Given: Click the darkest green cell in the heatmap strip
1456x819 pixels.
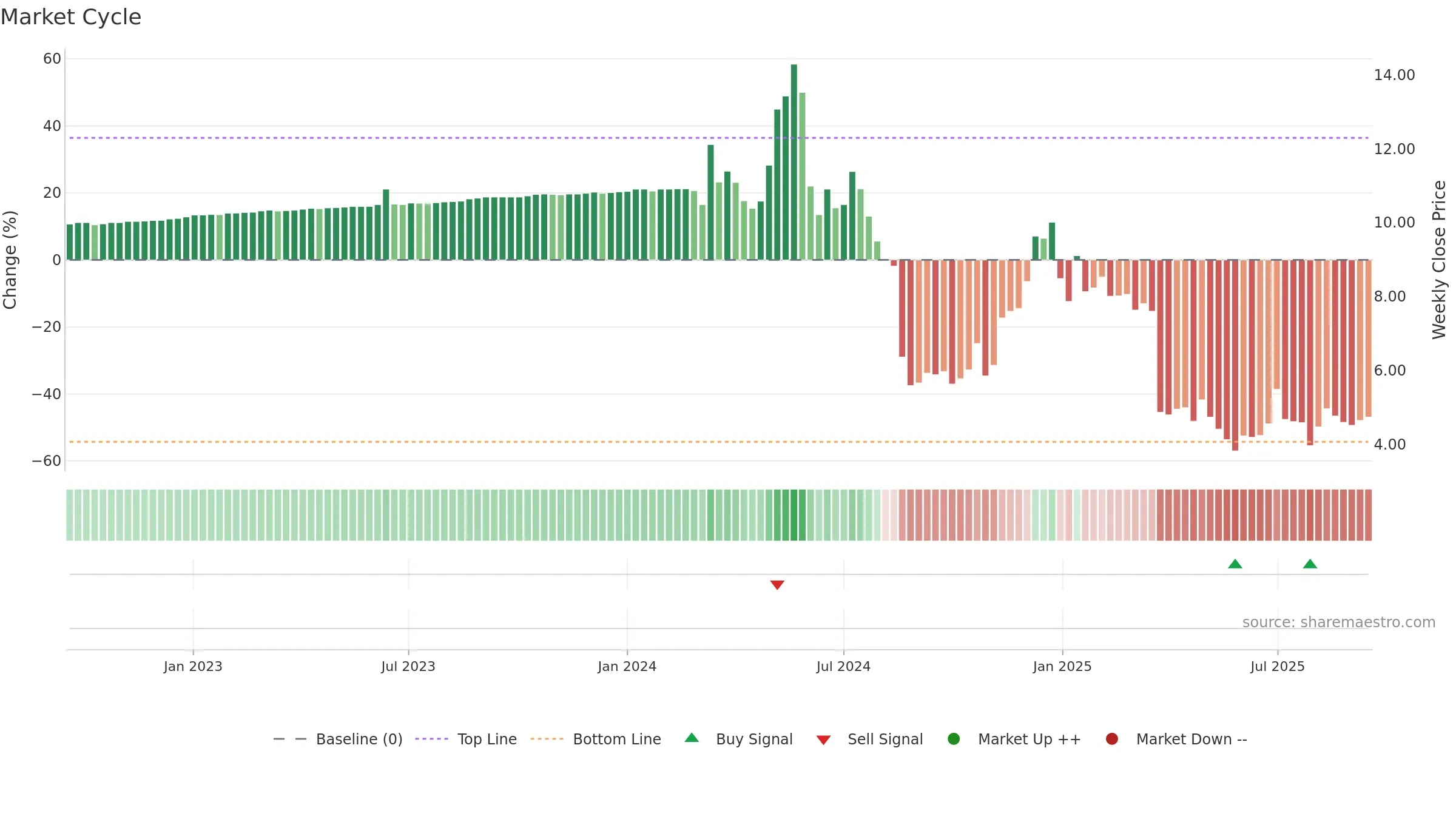Looking at the screenshot, I should click(x=794, y=515).
